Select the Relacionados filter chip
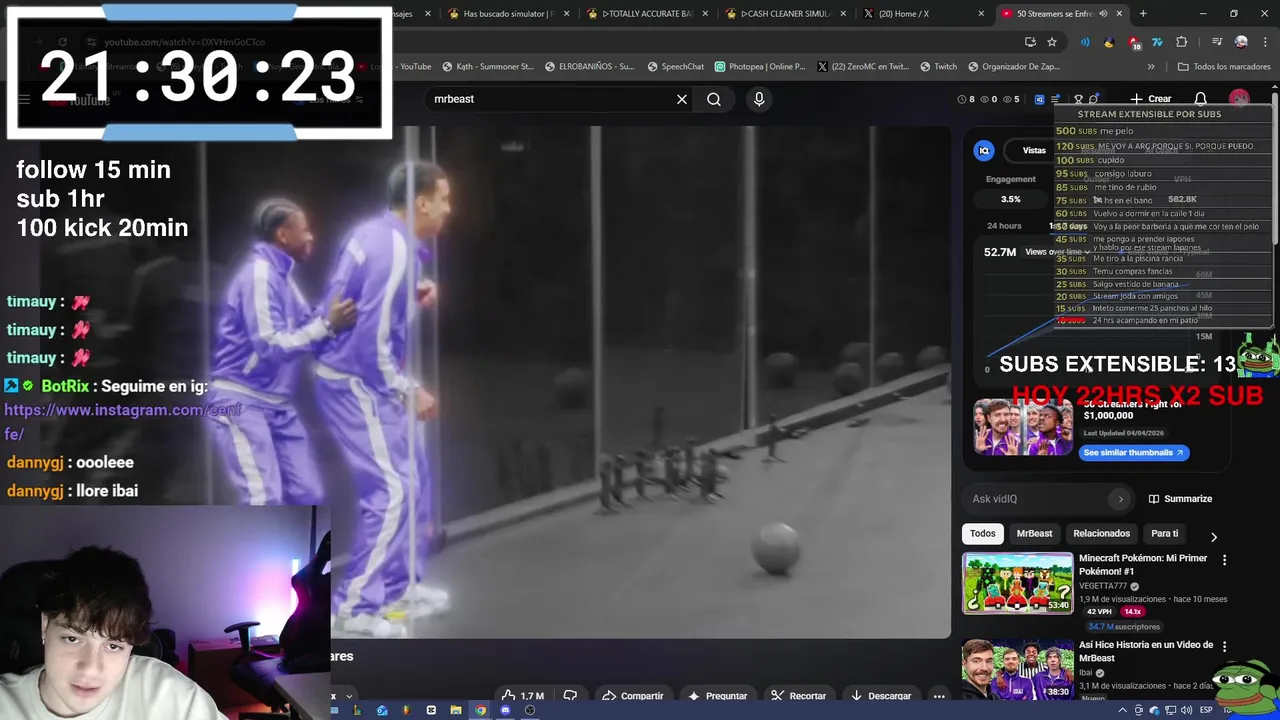1280x720 pixels. click(x=1101, y=534)
